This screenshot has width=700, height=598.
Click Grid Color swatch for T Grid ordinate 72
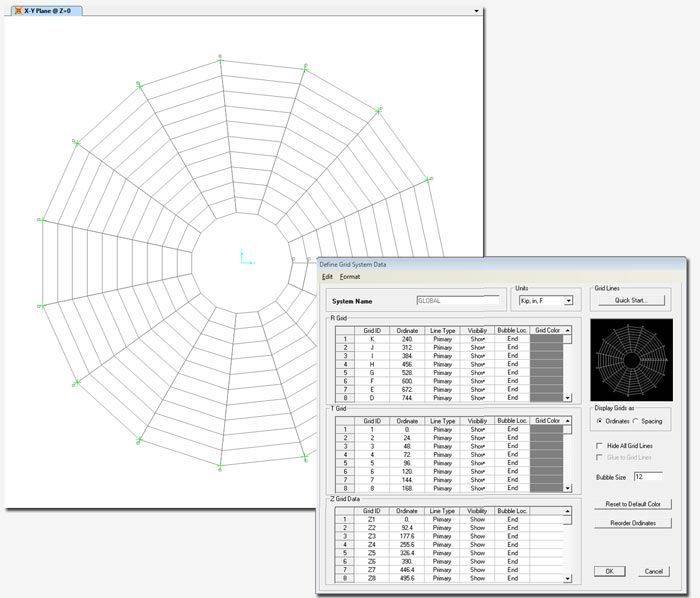(546, 455)
